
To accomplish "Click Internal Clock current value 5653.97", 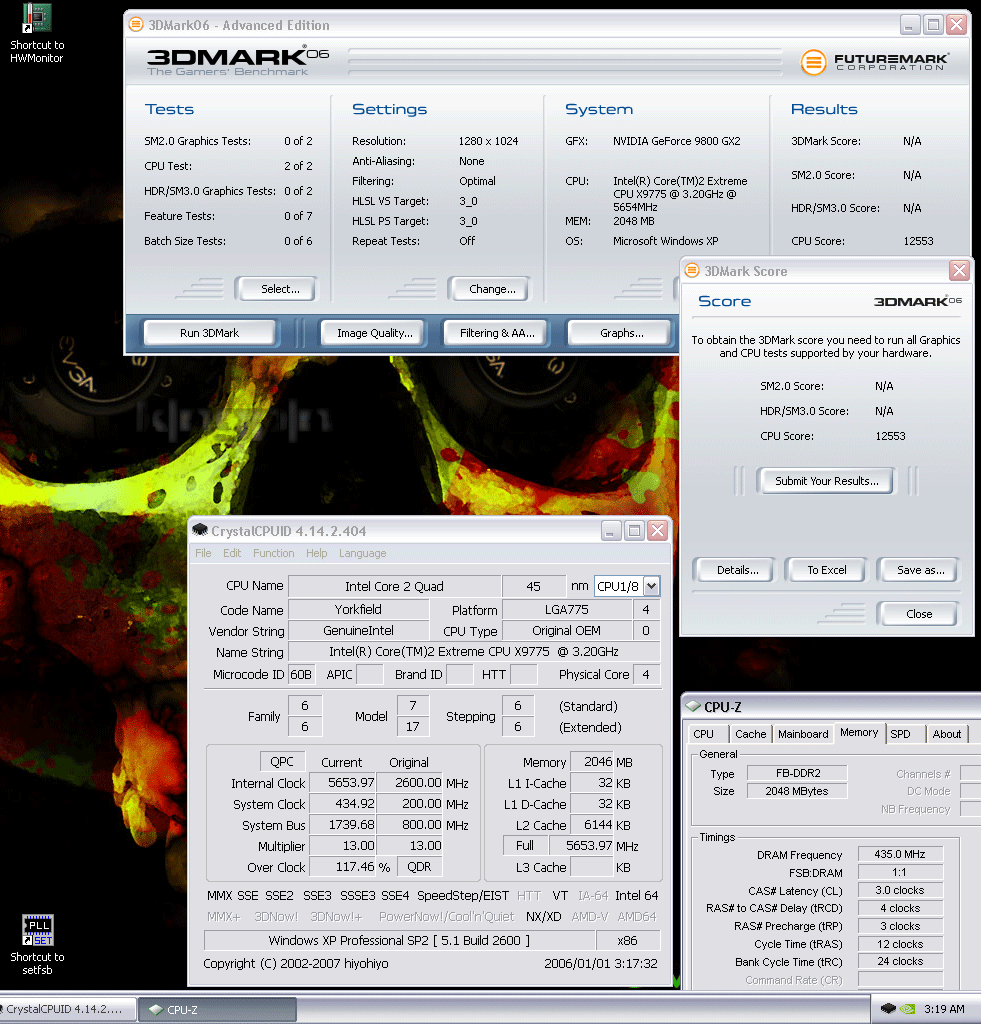I will point(342,782).
